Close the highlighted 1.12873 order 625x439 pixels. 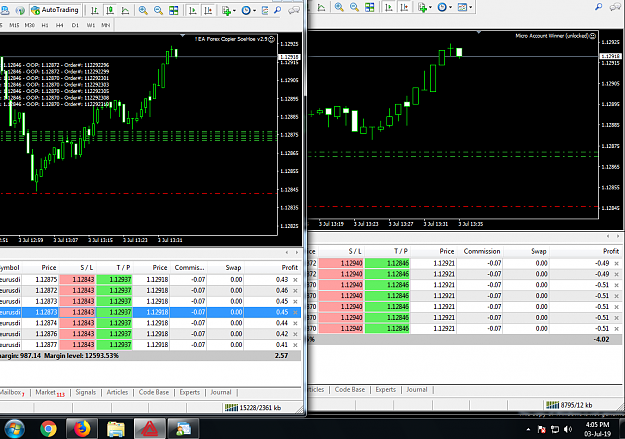point(295,313)
